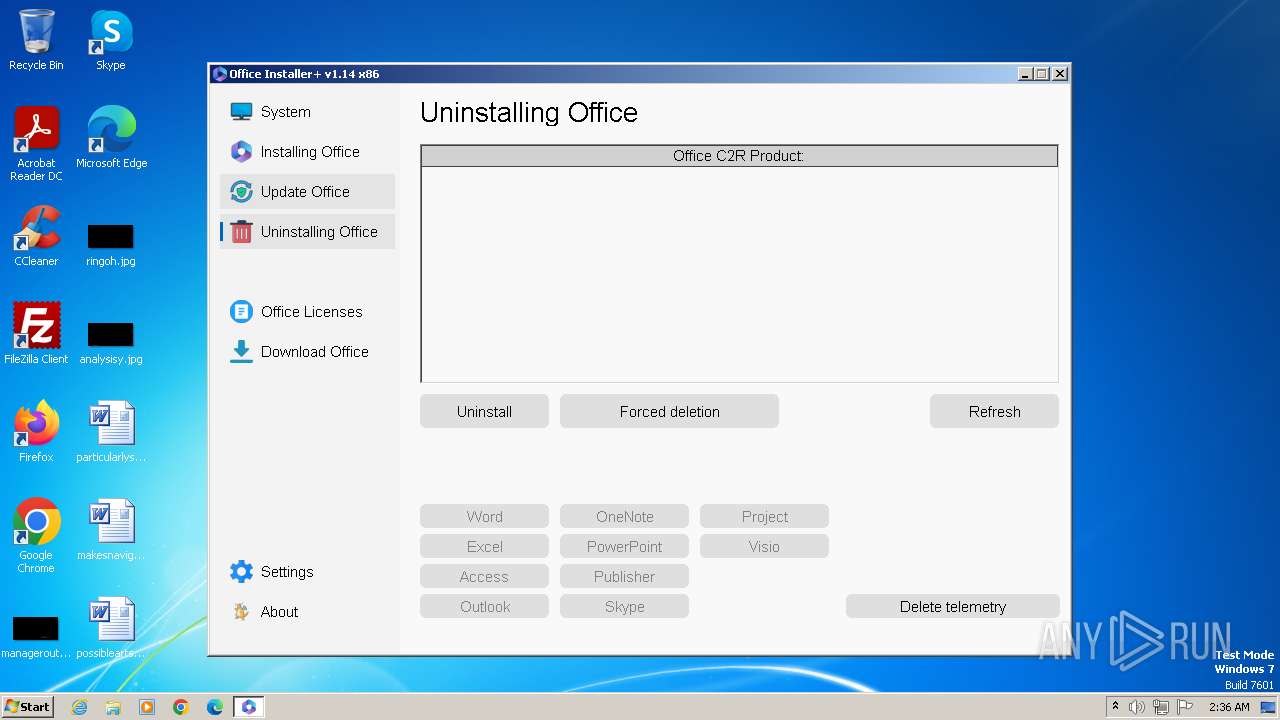The width and height of the screenshot is (1280, 720).
Task: Open Edge from the taskbar
Action: 215,707
